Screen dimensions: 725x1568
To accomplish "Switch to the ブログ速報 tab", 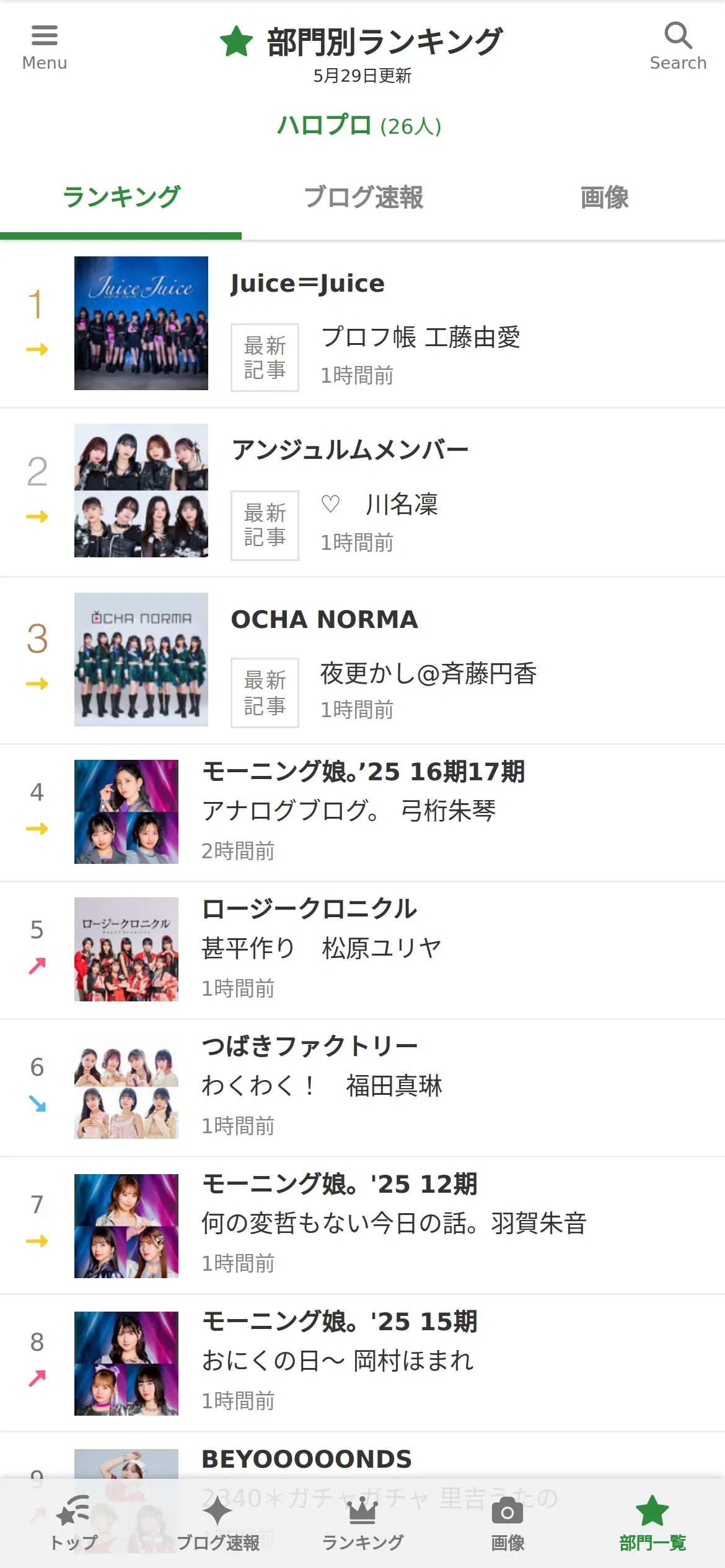I will 362,198.
